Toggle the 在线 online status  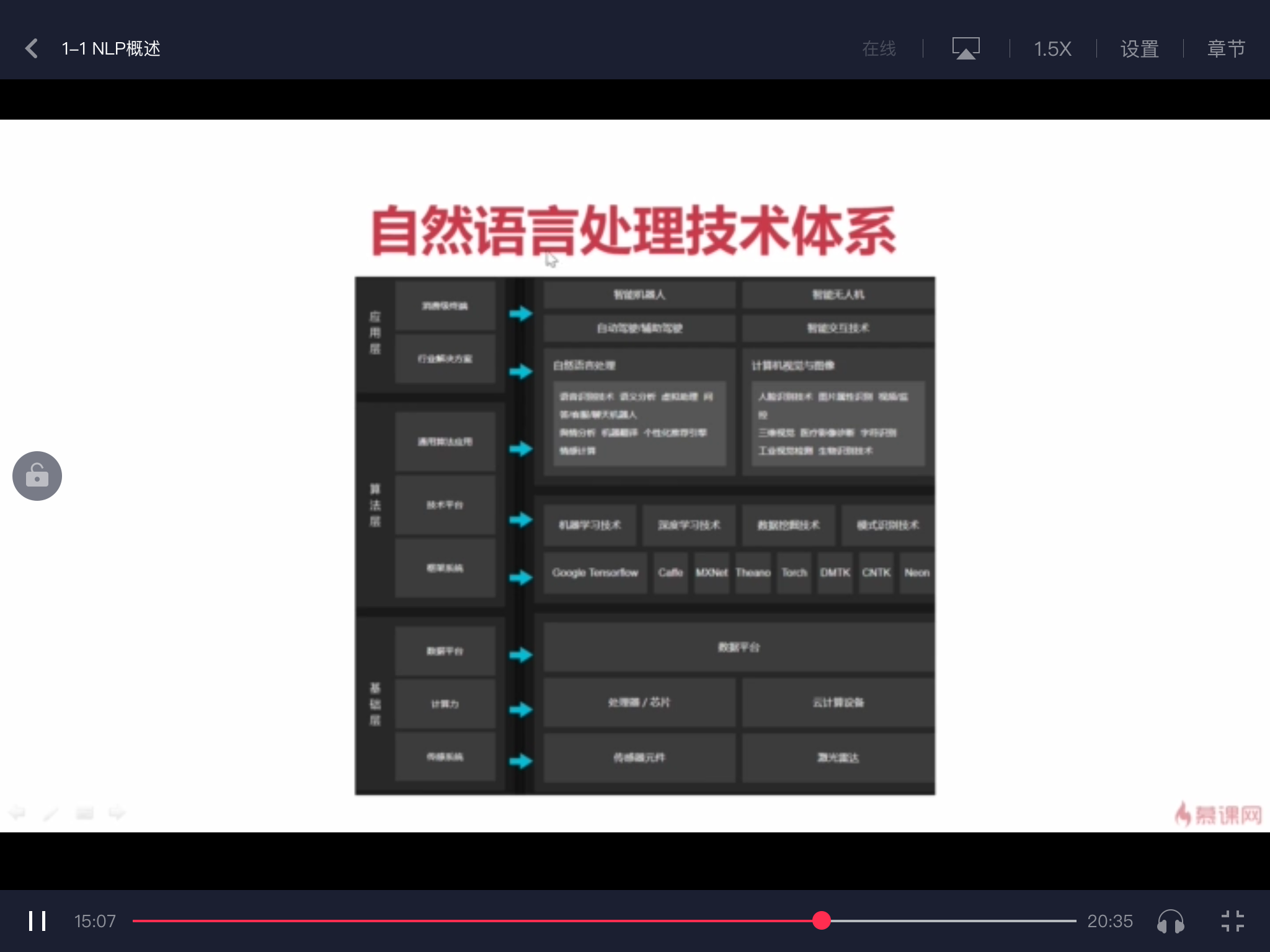pos(879,48)
